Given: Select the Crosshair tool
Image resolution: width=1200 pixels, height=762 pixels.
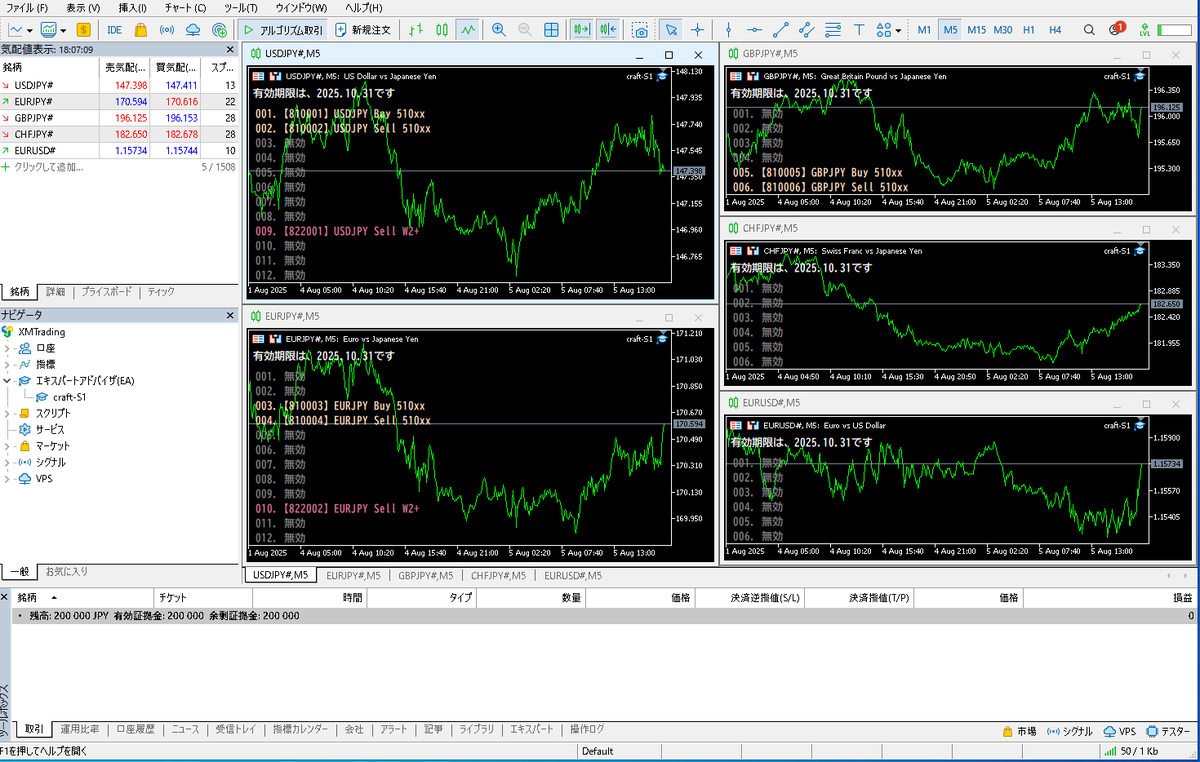Looking at the screenshot, I should coord(697,30).
